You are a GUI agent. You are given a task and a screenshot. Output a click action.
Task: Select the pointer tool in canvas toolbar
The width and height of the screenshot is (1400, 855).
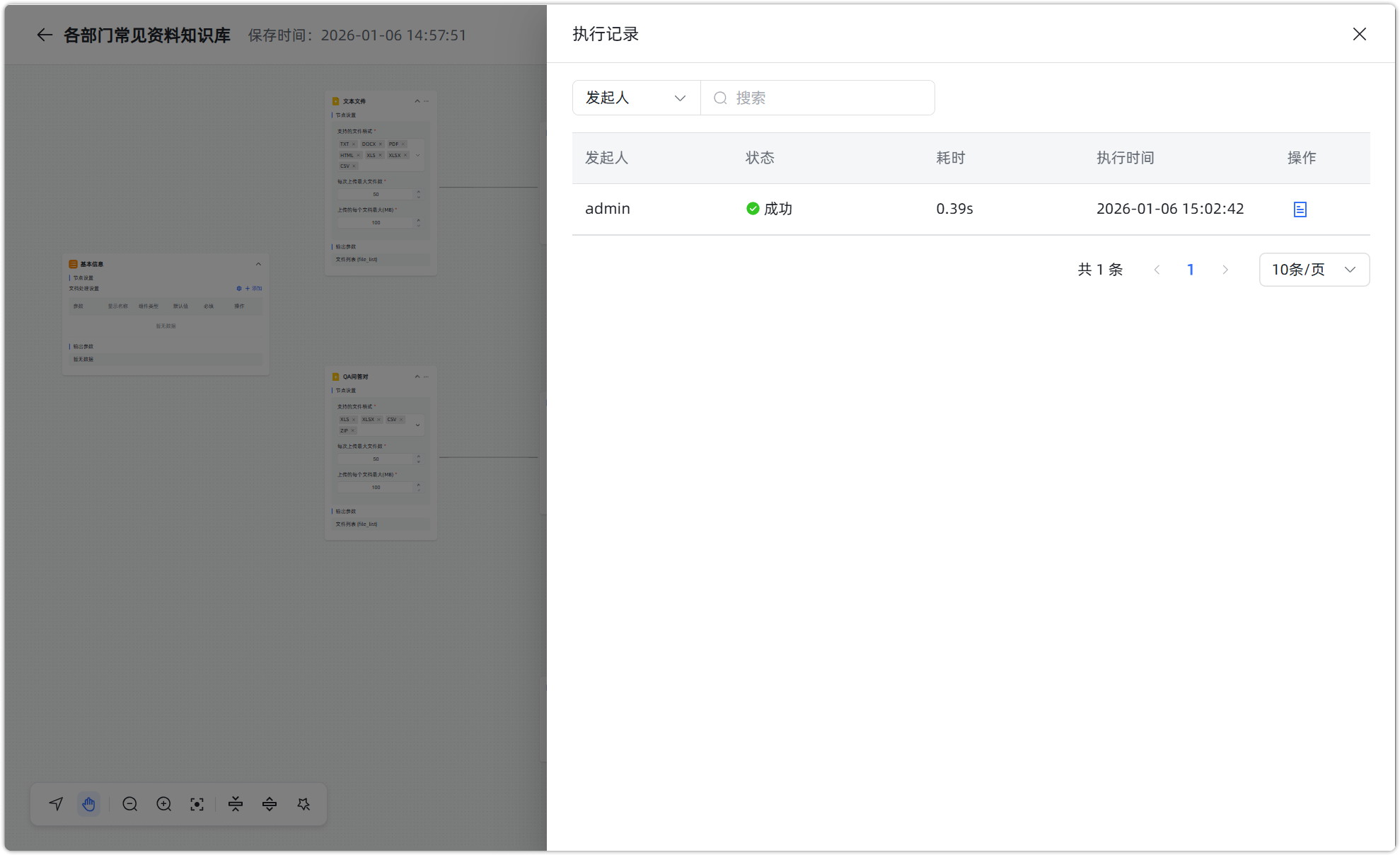point(55,804)
